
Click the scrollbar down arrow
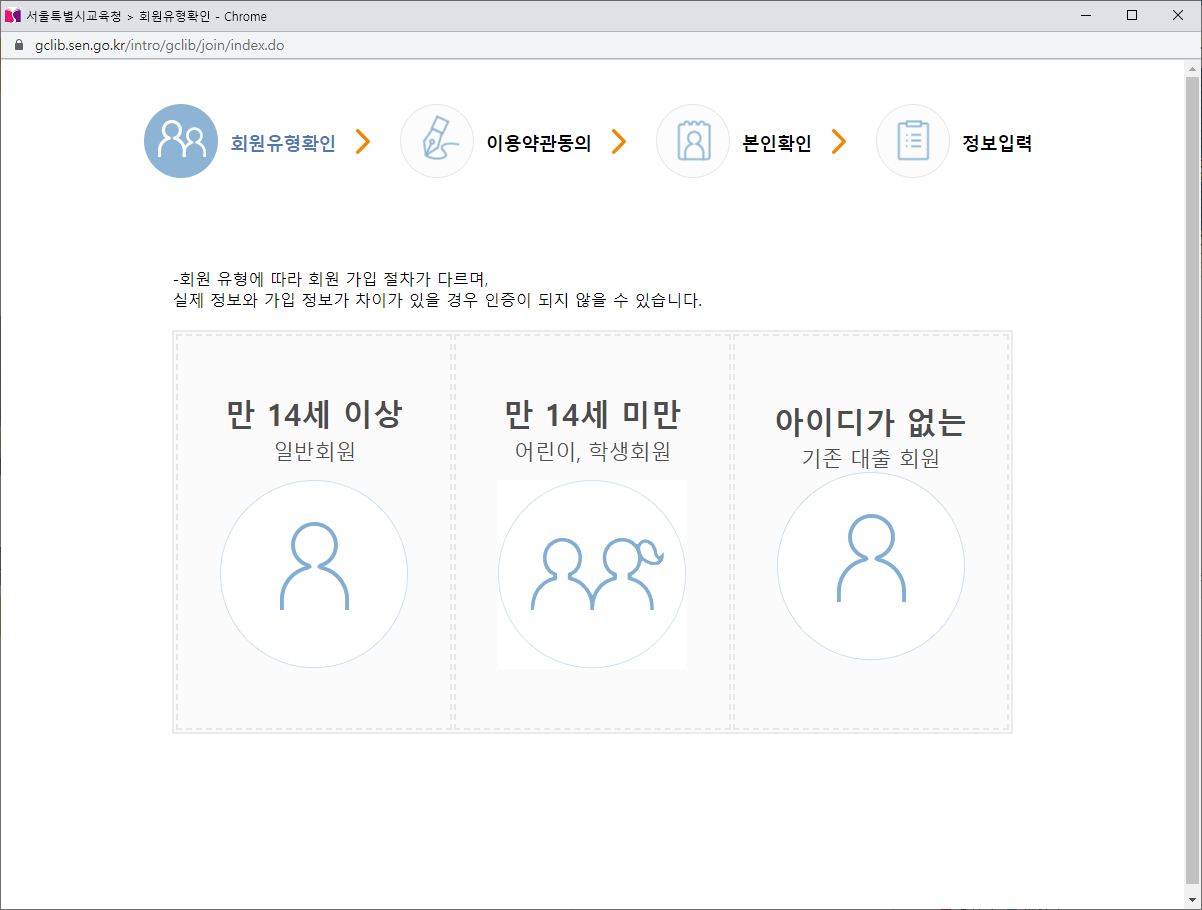pyautogui.click(x=1192, y=900)
